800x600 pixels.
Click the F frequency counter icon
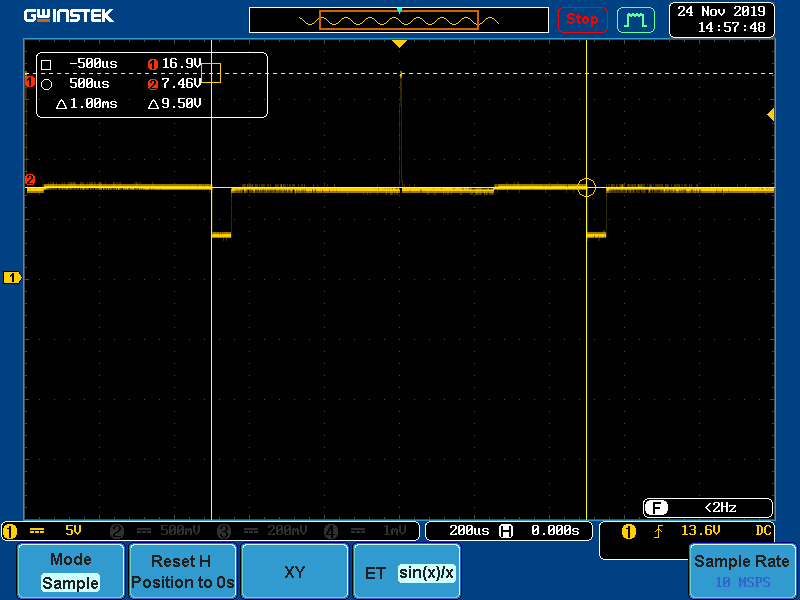656,508
